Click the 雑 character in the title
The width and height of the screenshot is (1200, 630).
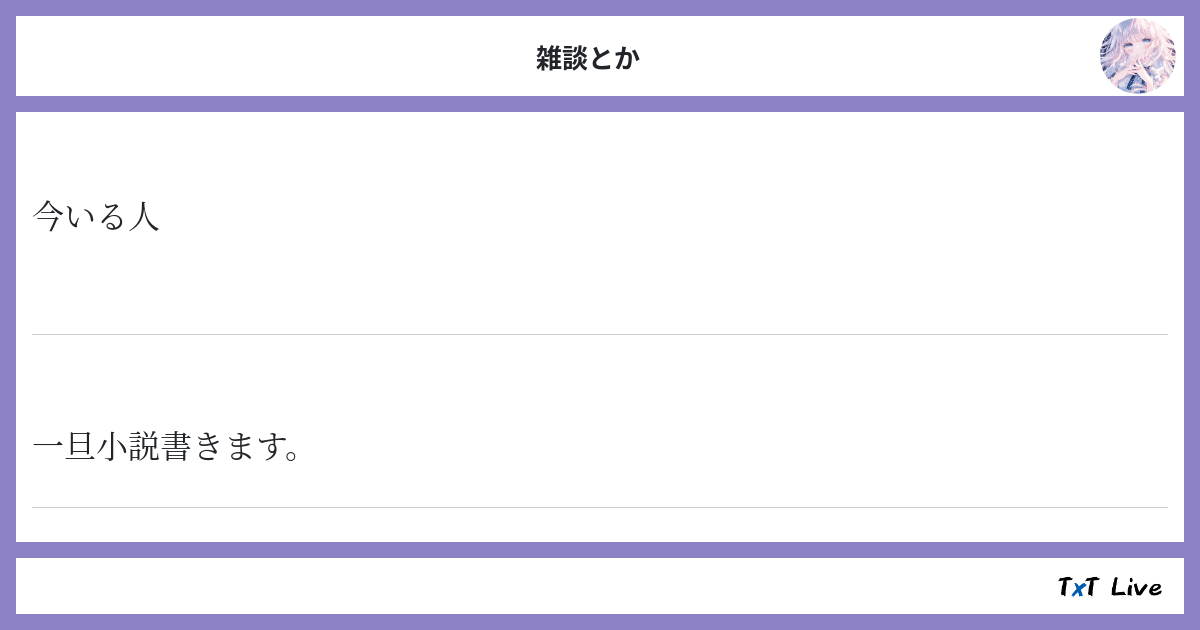pyautogui.click(x=549, y=58)
